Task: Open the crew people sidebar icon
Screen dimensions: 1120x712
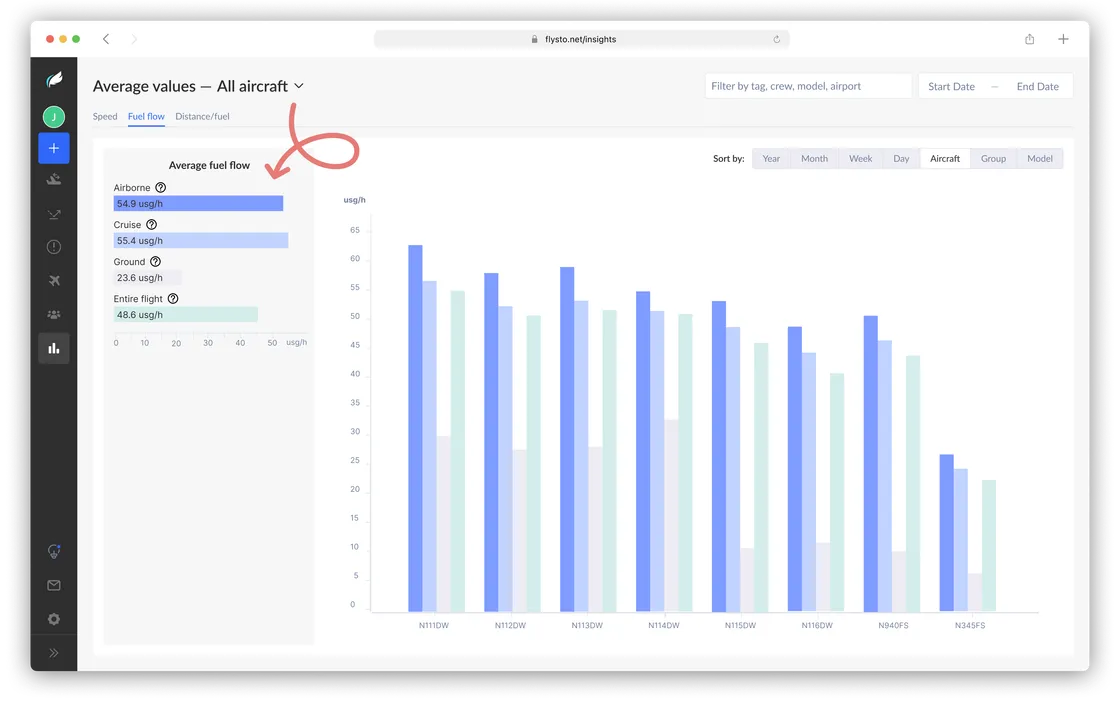Action: coord(54,314)
